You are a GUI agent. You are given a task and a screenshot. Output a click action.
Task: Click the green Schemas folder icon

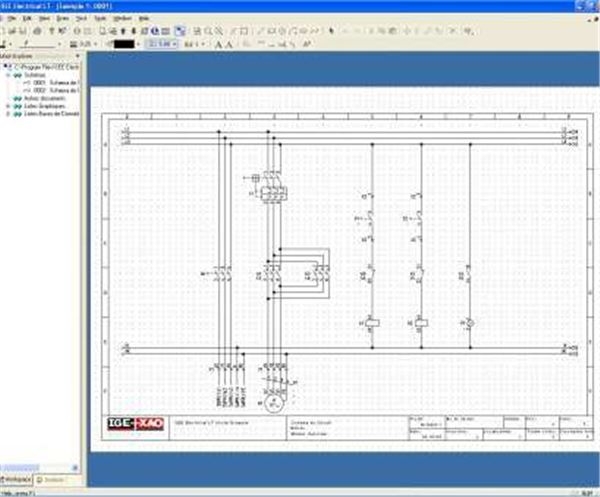(18, 75)
